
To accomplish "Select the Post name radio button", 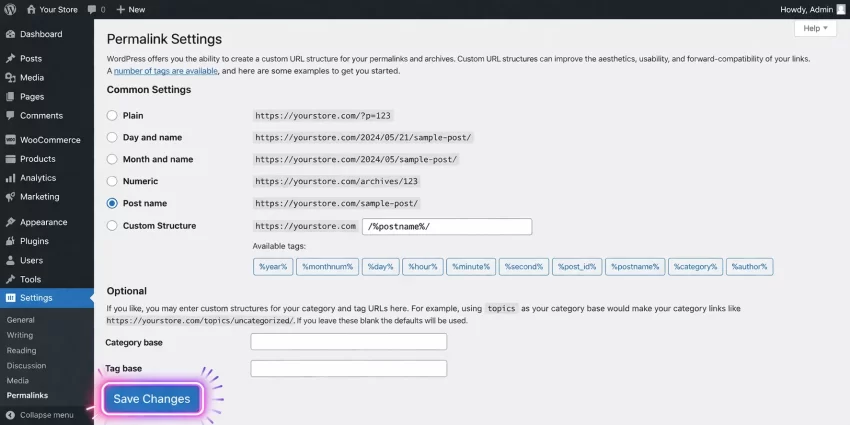I will (112, 203).
